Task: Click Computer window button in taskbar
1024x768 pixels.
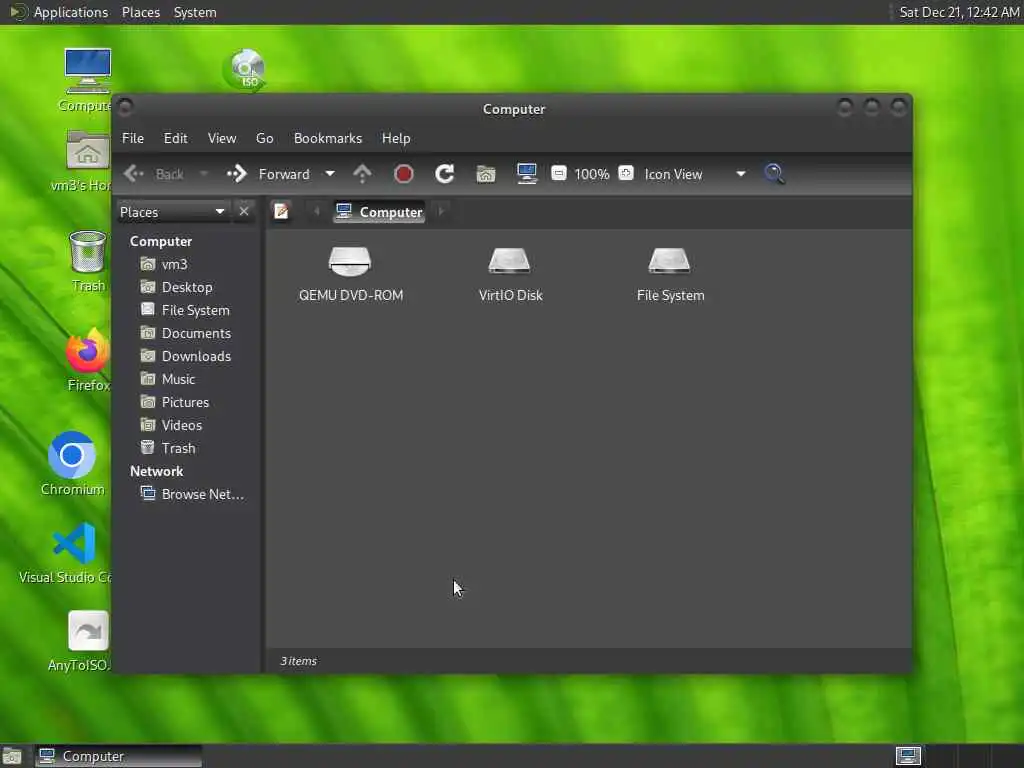Action: click(x=119, y=756)
